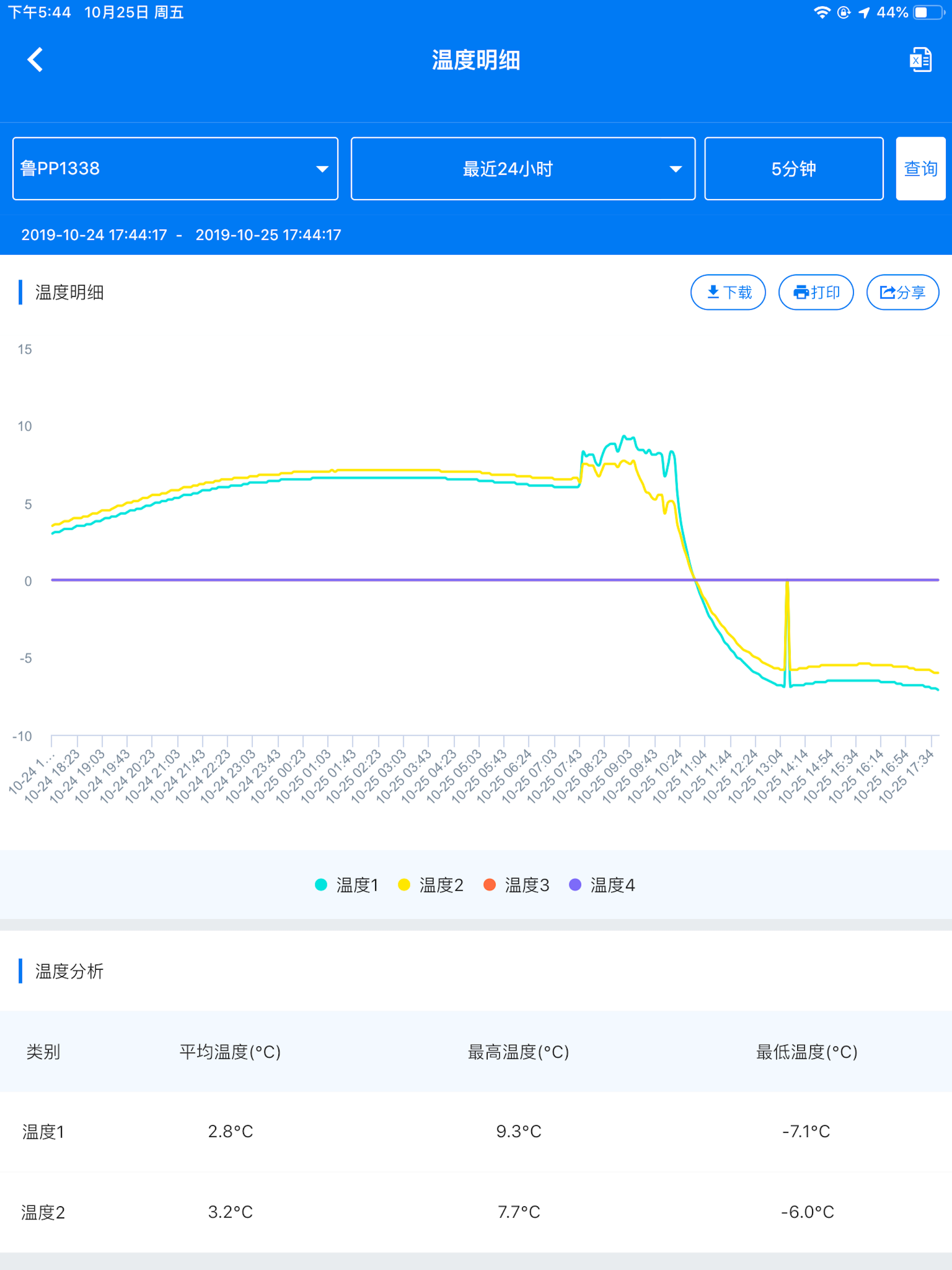The width and height of the screenshot is (952, 1270).
Task: Export data via the Excel icon
Action: (x=920, y=60)
